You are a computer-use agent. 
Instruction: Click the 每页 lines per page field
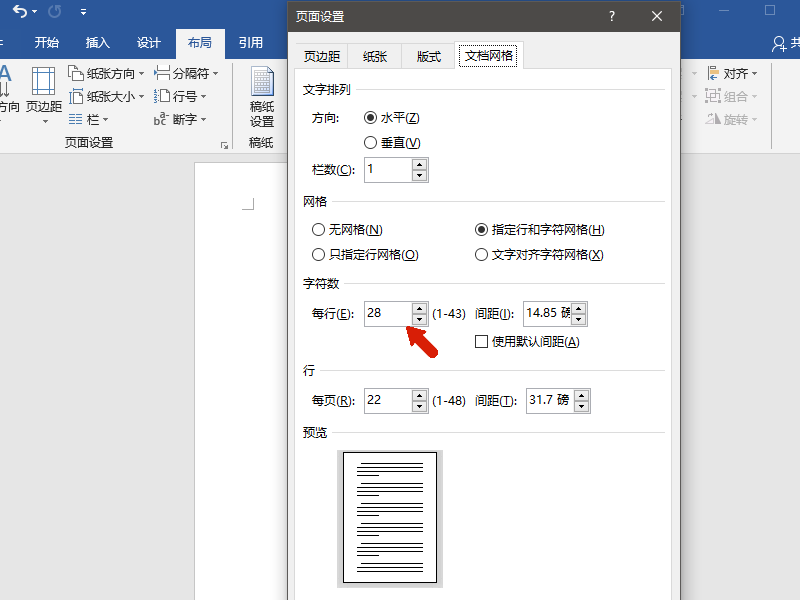pyautogui.click(x=388, y=401)
